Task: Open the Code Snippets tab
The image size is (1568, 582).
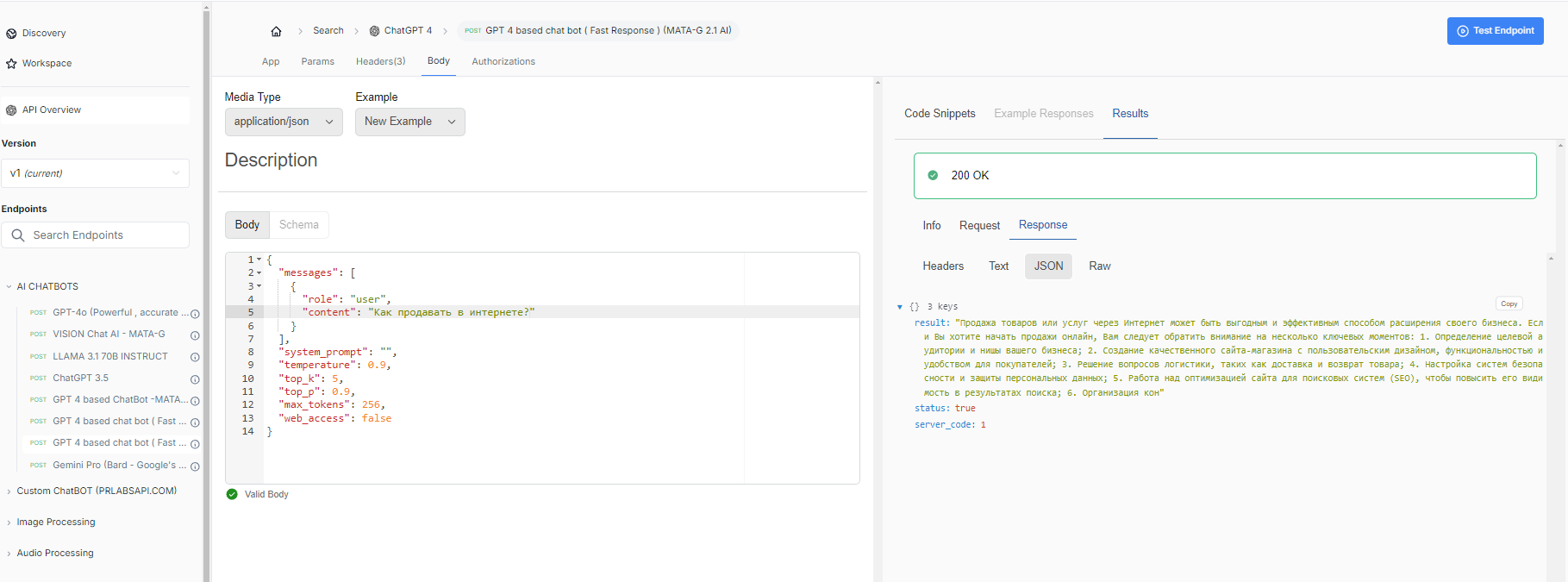Action: (x=940, y=114)
